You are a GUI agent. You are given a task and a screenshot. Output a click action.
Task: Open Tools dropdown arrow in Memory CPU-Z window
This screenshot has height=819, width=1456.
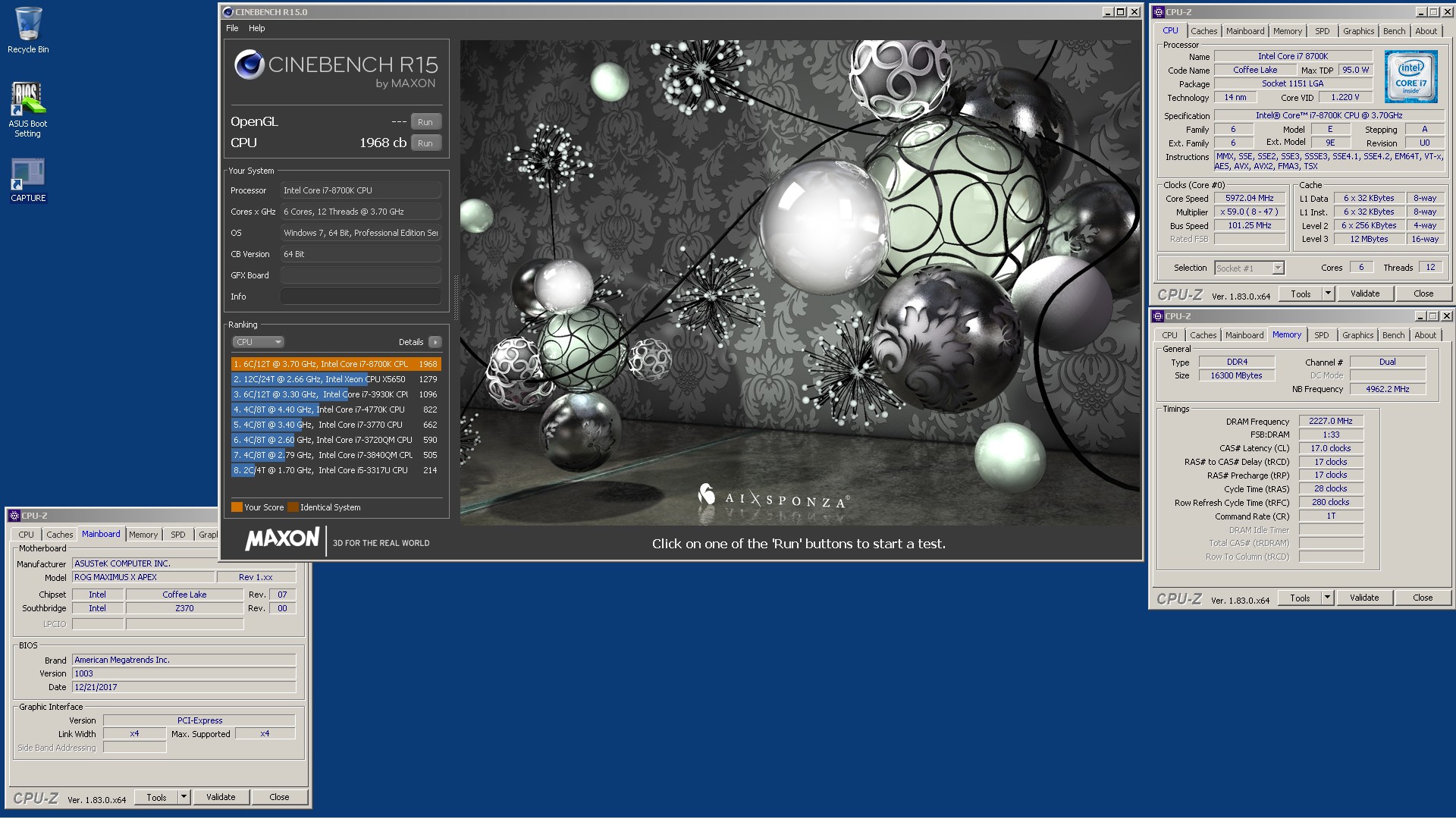click(x=1327, y=598)
